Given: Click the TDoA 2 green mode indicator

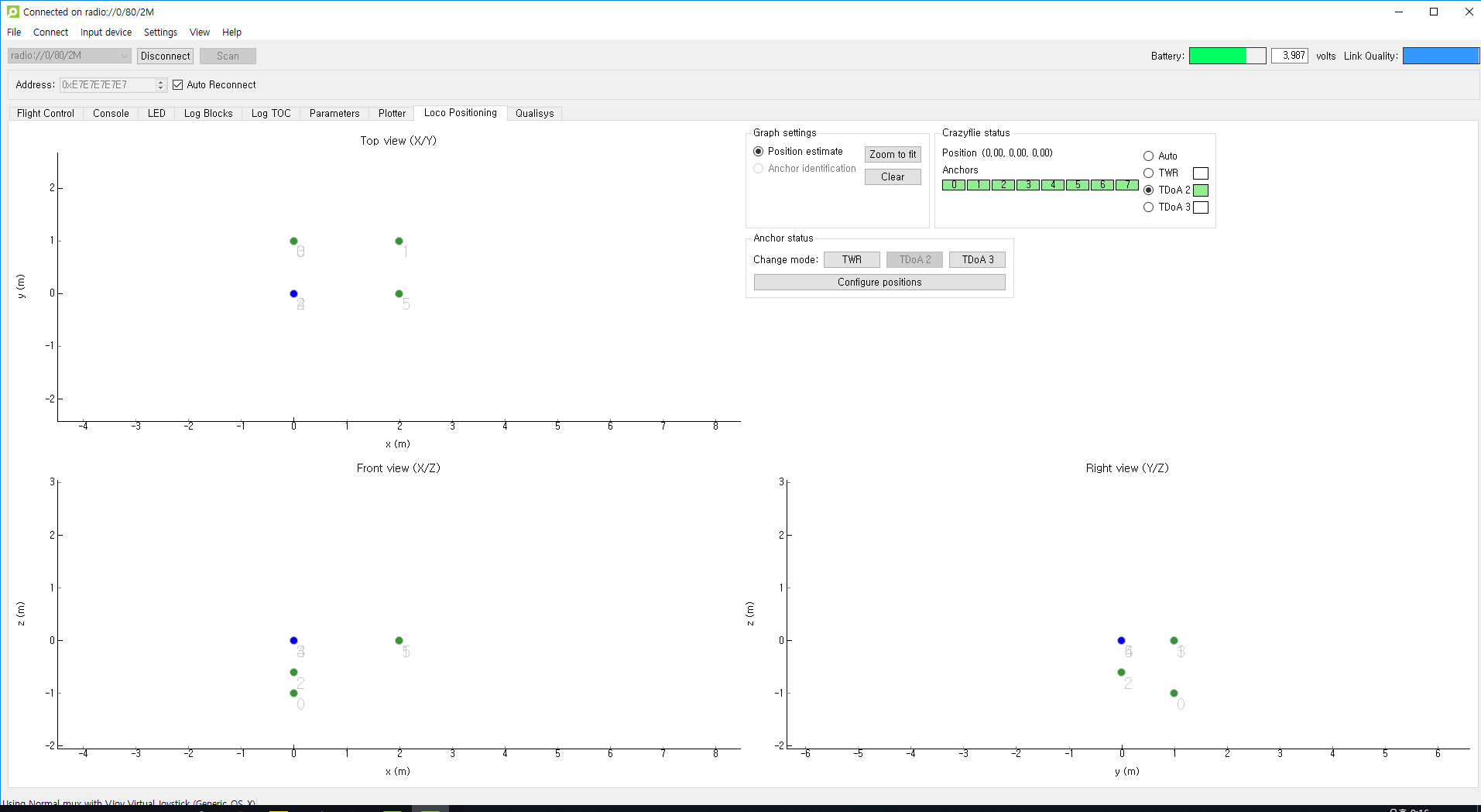Looking at the screenshot, I should click(x=1201, y=190).
